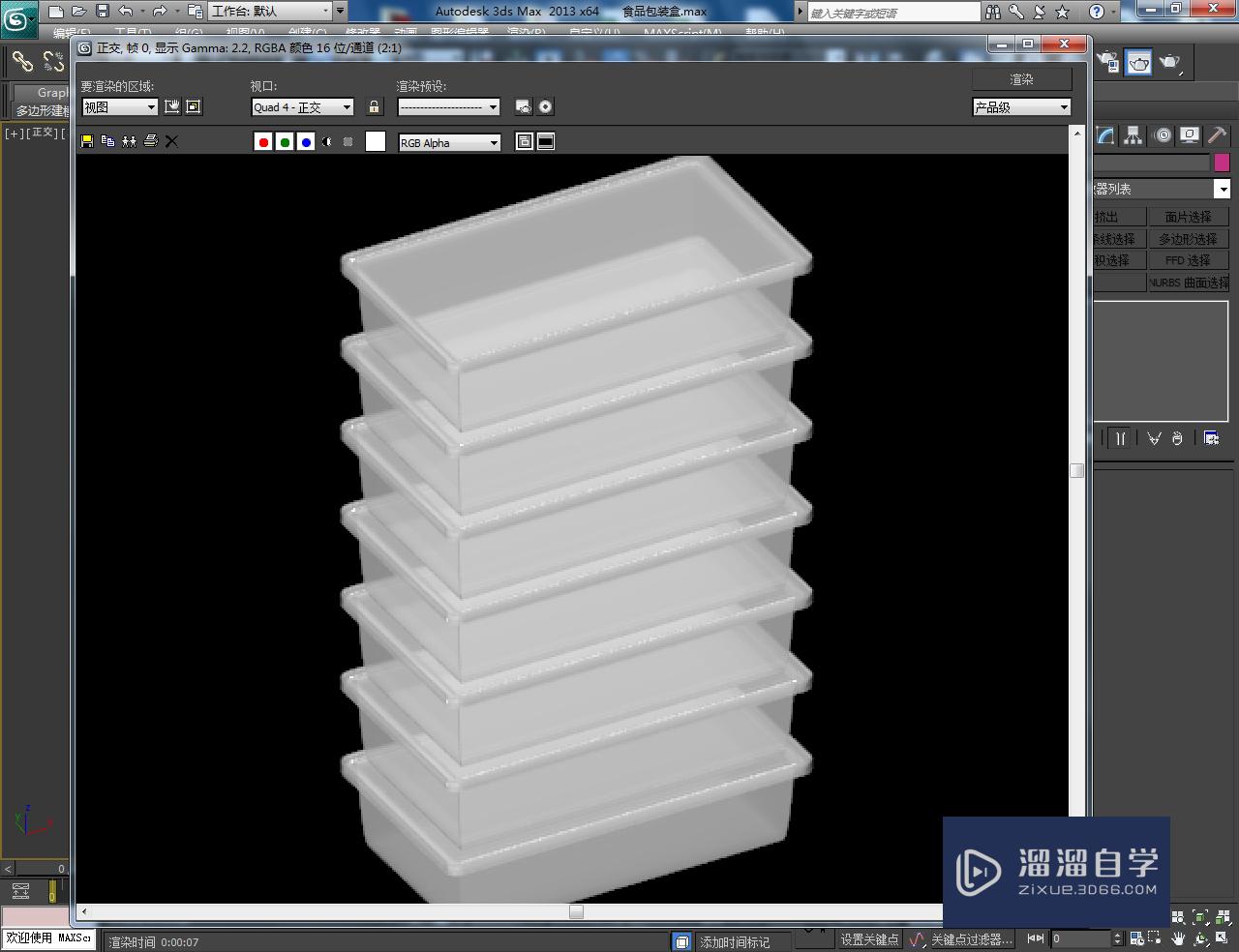
Task: Open the workspace 工作台 dropdown
Action: pos(271,12)
